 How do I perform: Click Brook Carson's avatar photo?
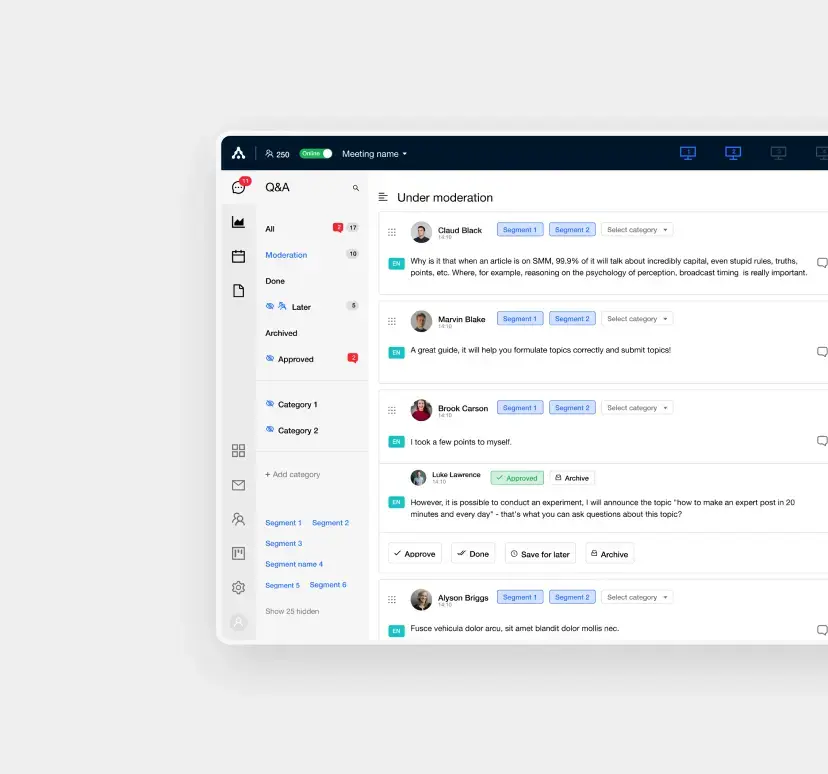click(x=421, y=410)
